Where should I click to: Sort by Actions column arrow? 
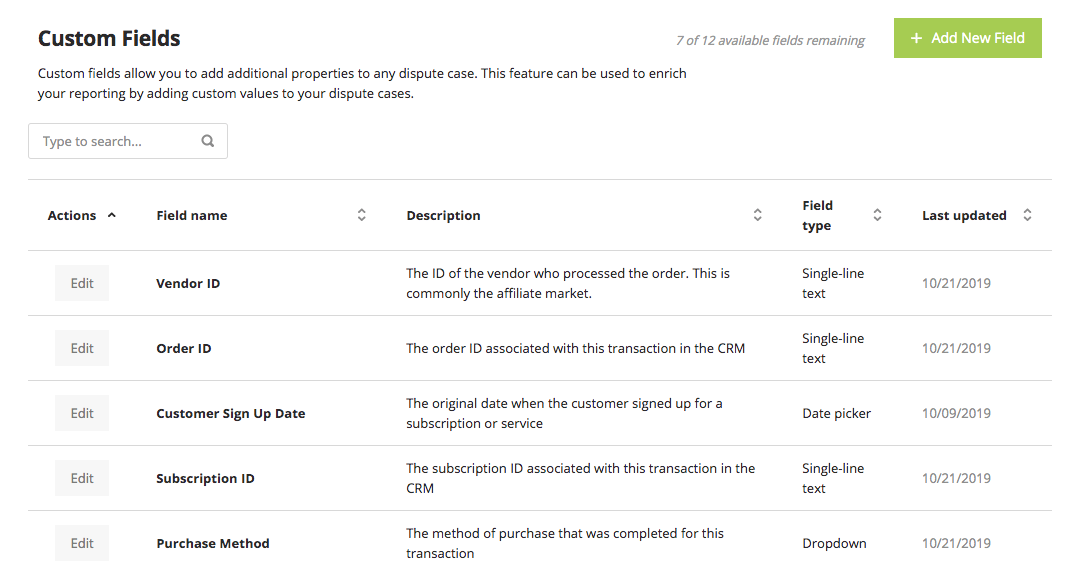pyautogui.click(x=112, y=215)
